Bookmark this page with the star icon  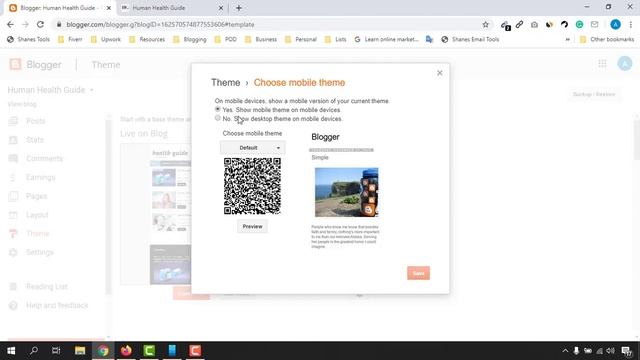[x=485, y=24]
